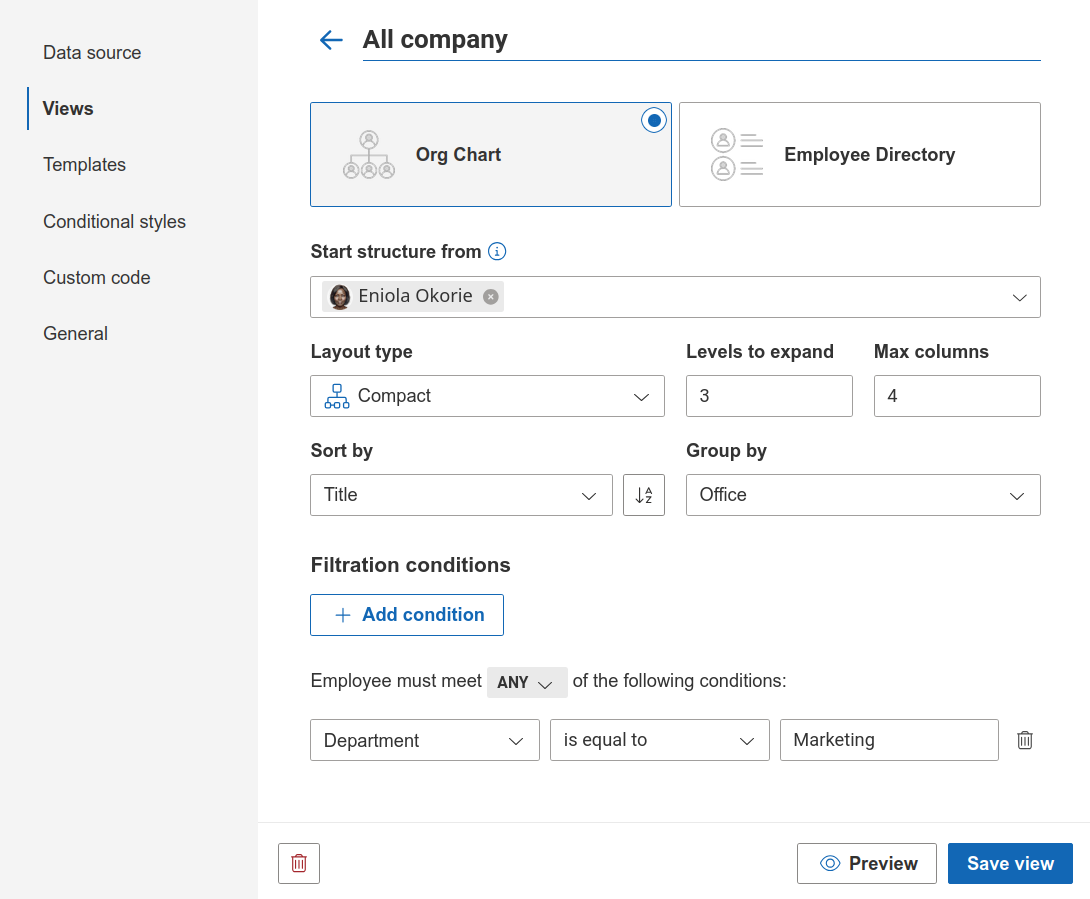
Task: Click the back arrow next to All company
Action: [x=331, y=40]
